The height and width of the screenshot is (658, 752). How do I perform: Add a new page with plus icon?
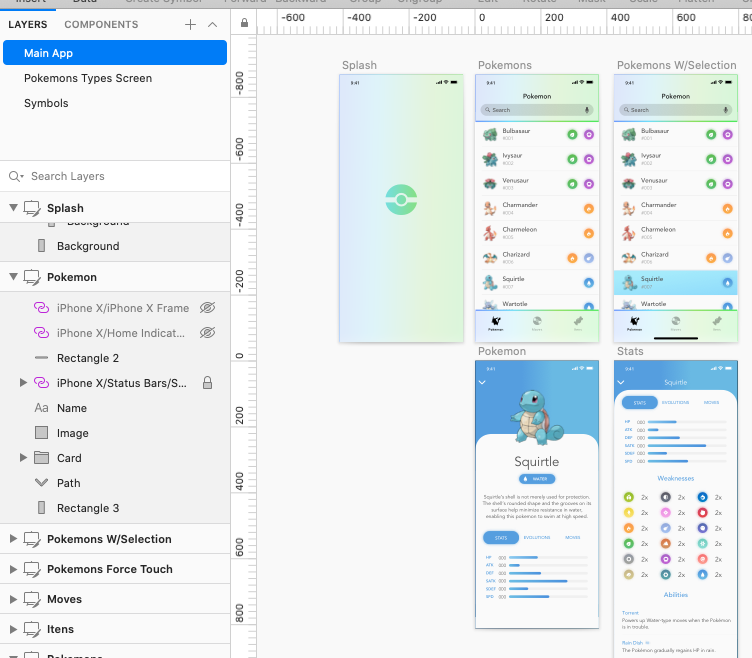[190, 24]
